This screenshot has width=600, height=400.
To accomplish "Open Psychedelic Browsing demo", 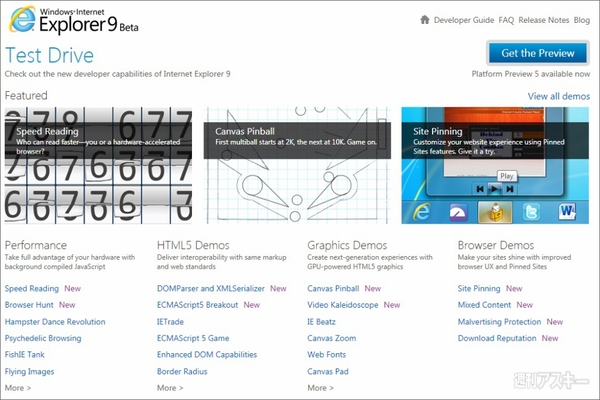I will [43, 338].
